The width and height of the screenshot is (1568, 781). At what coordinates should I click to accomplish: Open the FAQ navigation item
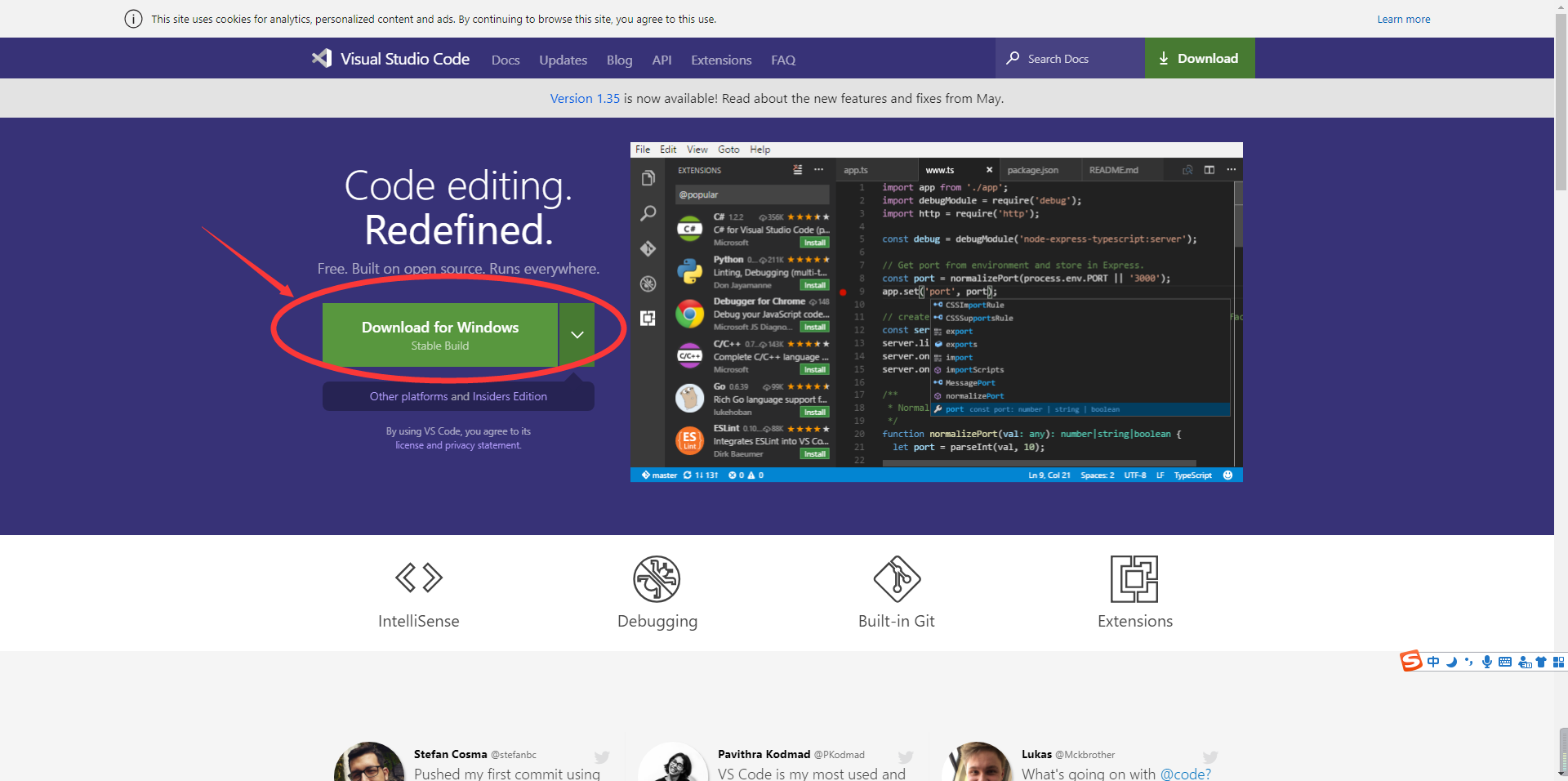tap(783, 60)
